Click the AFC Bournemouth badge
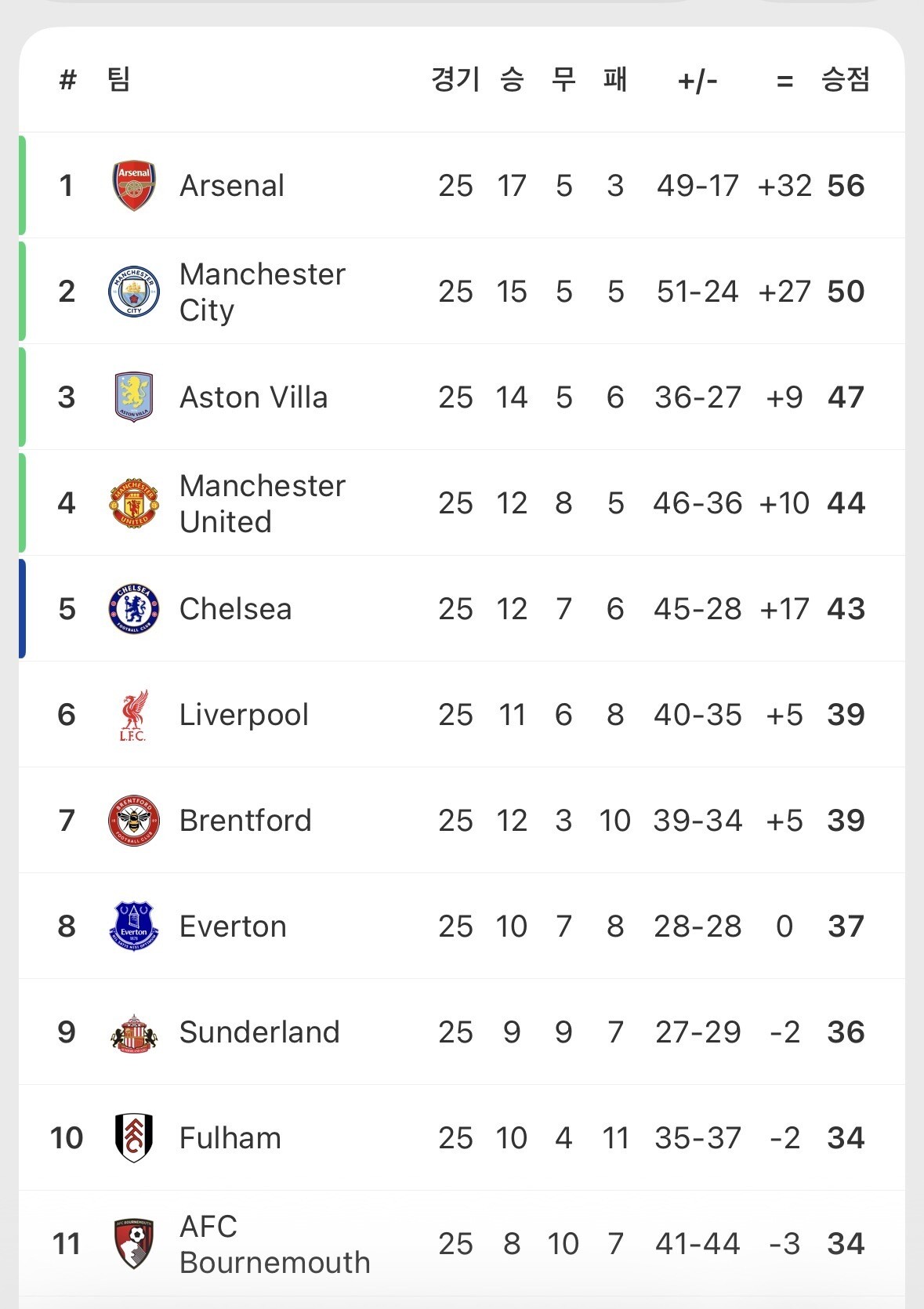This screenshot has width=924, height=1309. click(x=134, y=1244)
